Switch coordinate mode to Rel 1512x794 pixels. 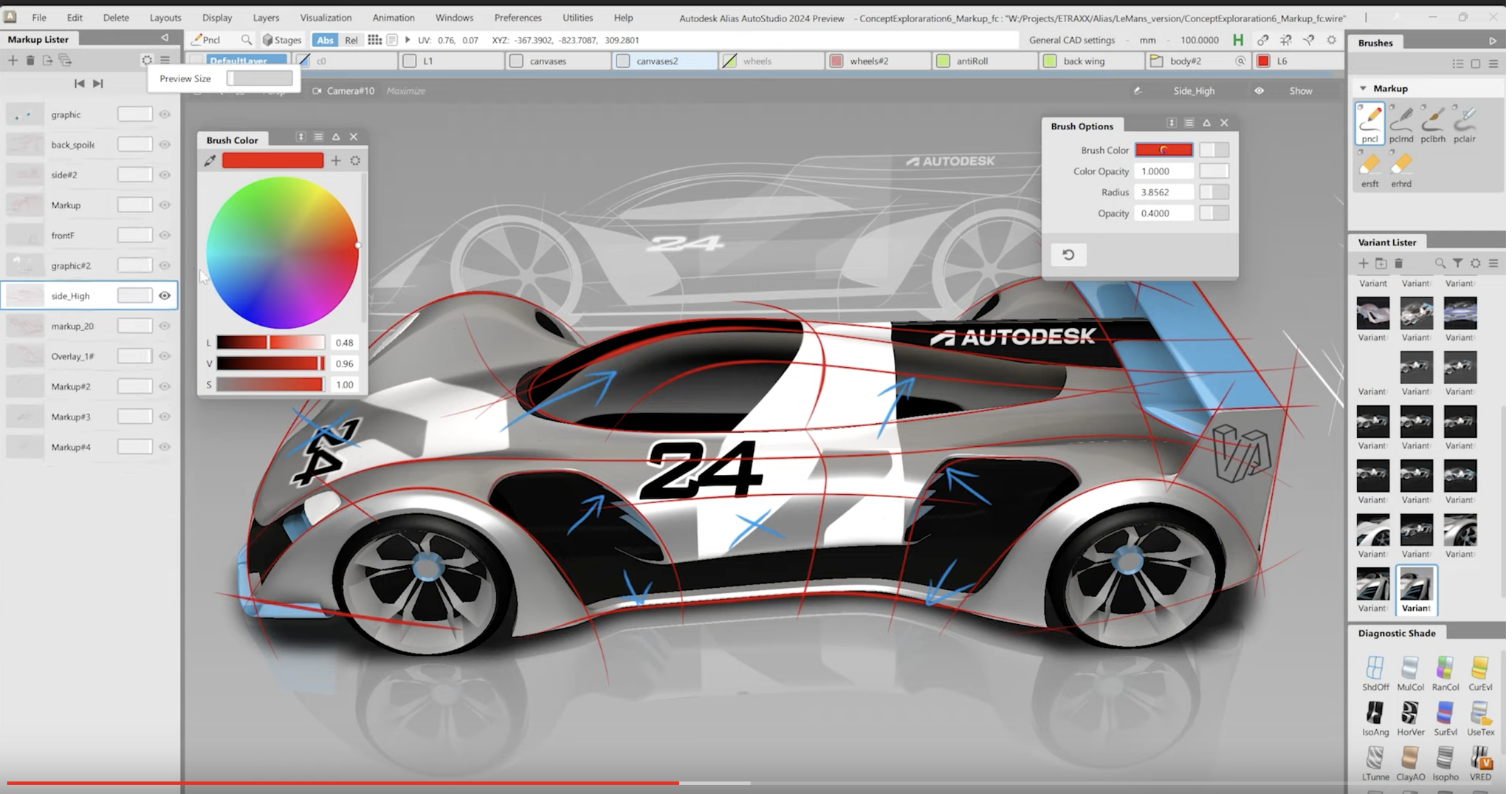[x=351, y=40]
